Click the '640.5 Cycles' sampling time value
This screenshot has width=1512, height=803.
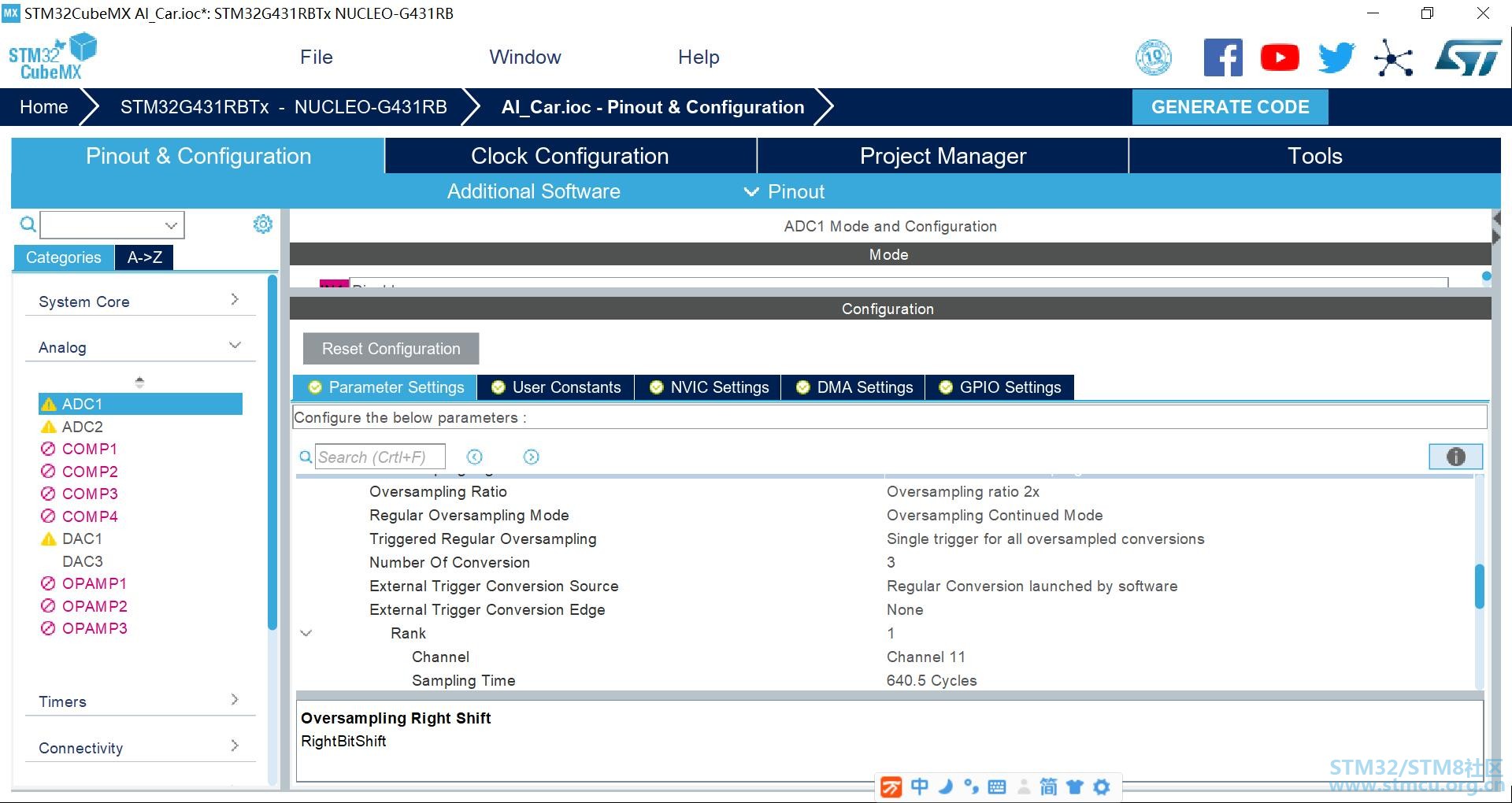[932, 680]
